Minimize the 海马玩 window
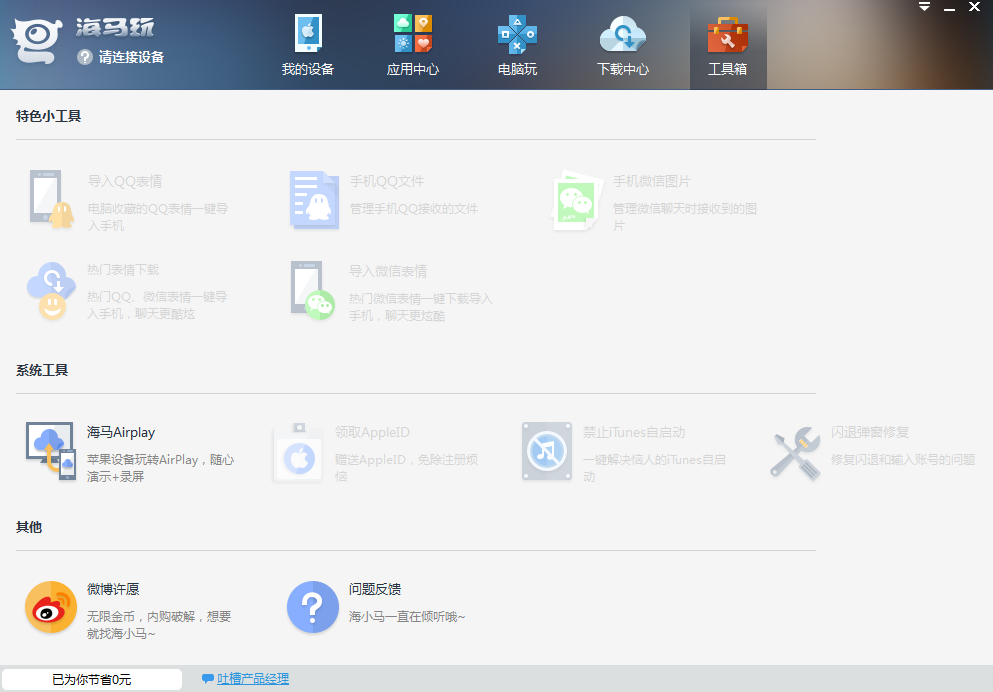 click(949, 8)
